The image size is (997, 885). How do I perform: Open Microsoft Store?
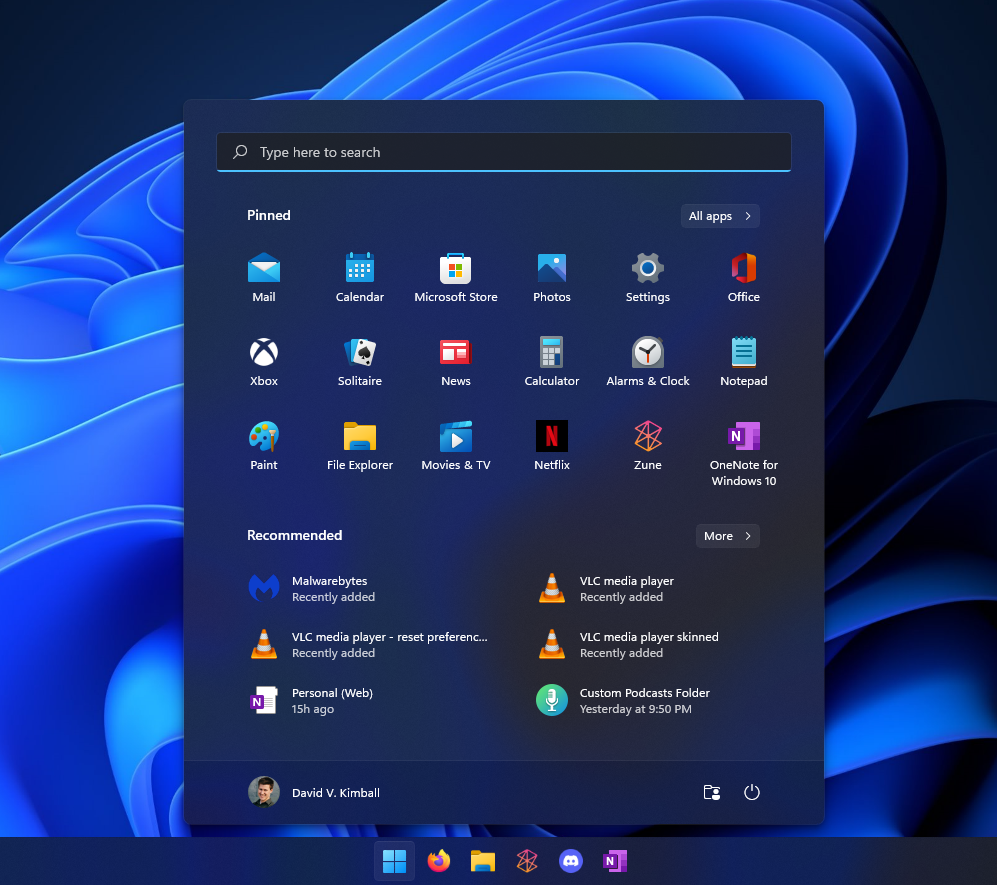(x=456, y=277)
